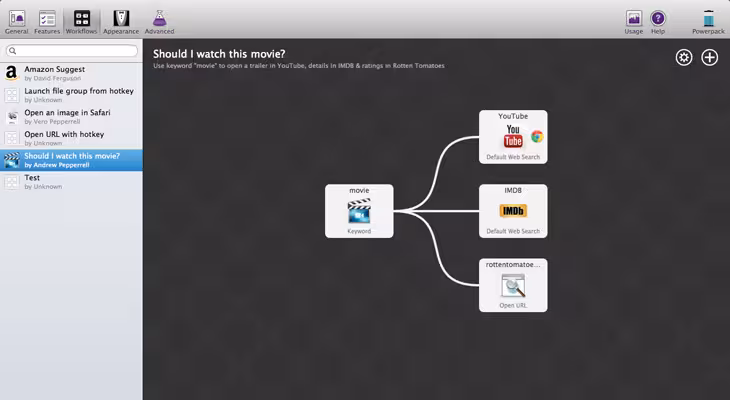Viewport: 730px width, 400px height.
Task: Select the Workflows tab
Action: pyautogui.click(x=81, y=22)
